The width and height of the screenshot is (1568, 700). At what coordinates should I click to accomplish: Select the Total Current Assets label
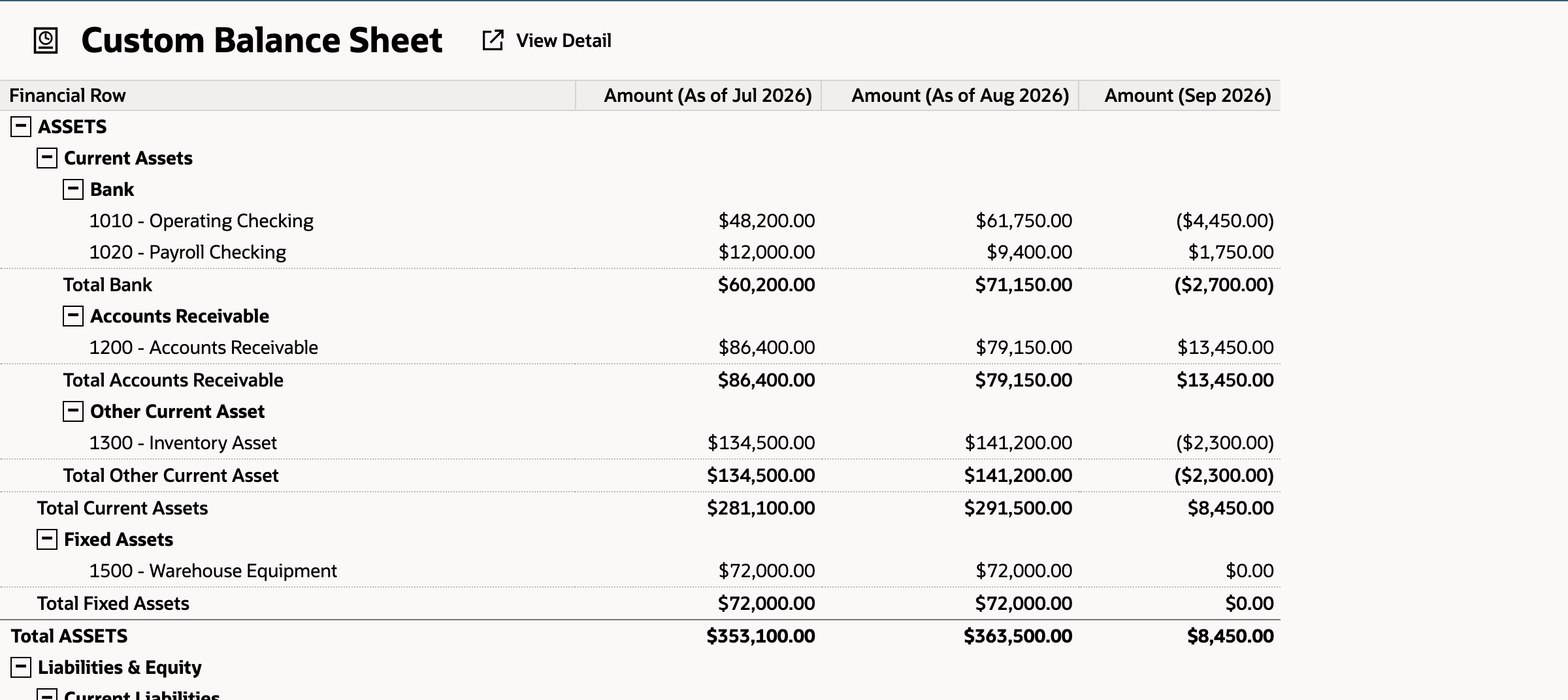(122, 508)
